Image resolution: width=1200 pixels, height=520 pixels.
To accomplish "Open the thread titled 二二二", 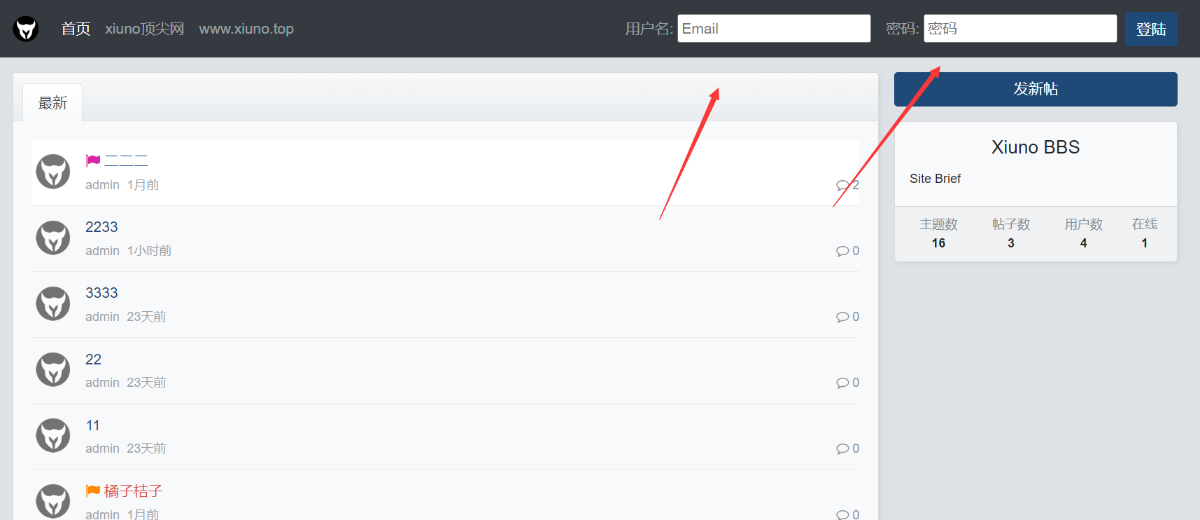I will tap(126, 161).
